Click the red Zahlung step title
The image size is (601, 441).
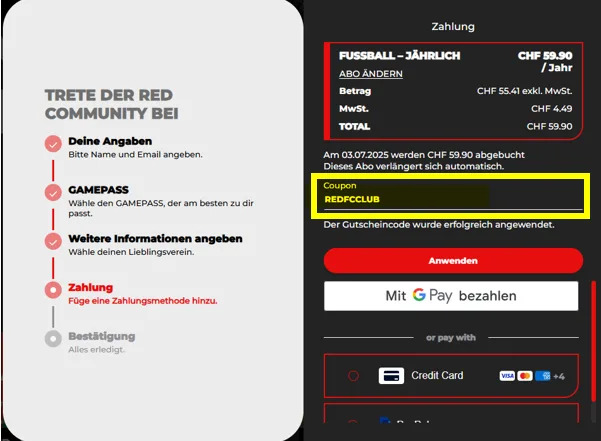90,287
